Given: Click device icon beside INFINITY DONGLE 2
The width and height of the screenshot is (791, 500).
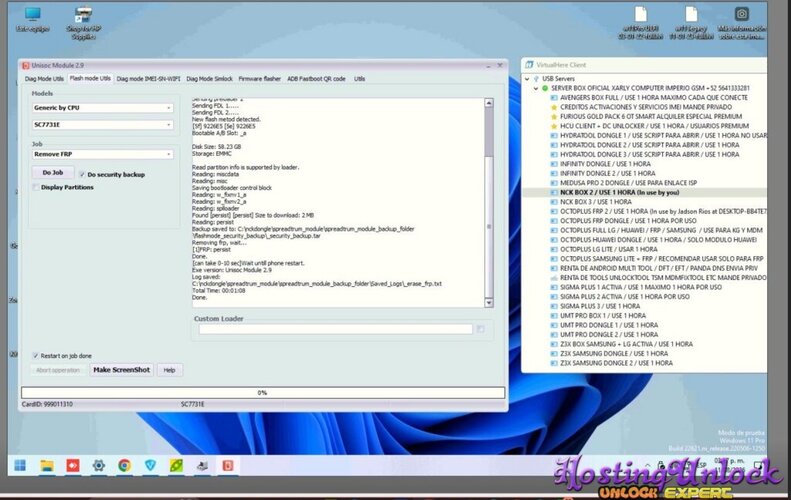Looking at the screenshot, I should (554, 174).
